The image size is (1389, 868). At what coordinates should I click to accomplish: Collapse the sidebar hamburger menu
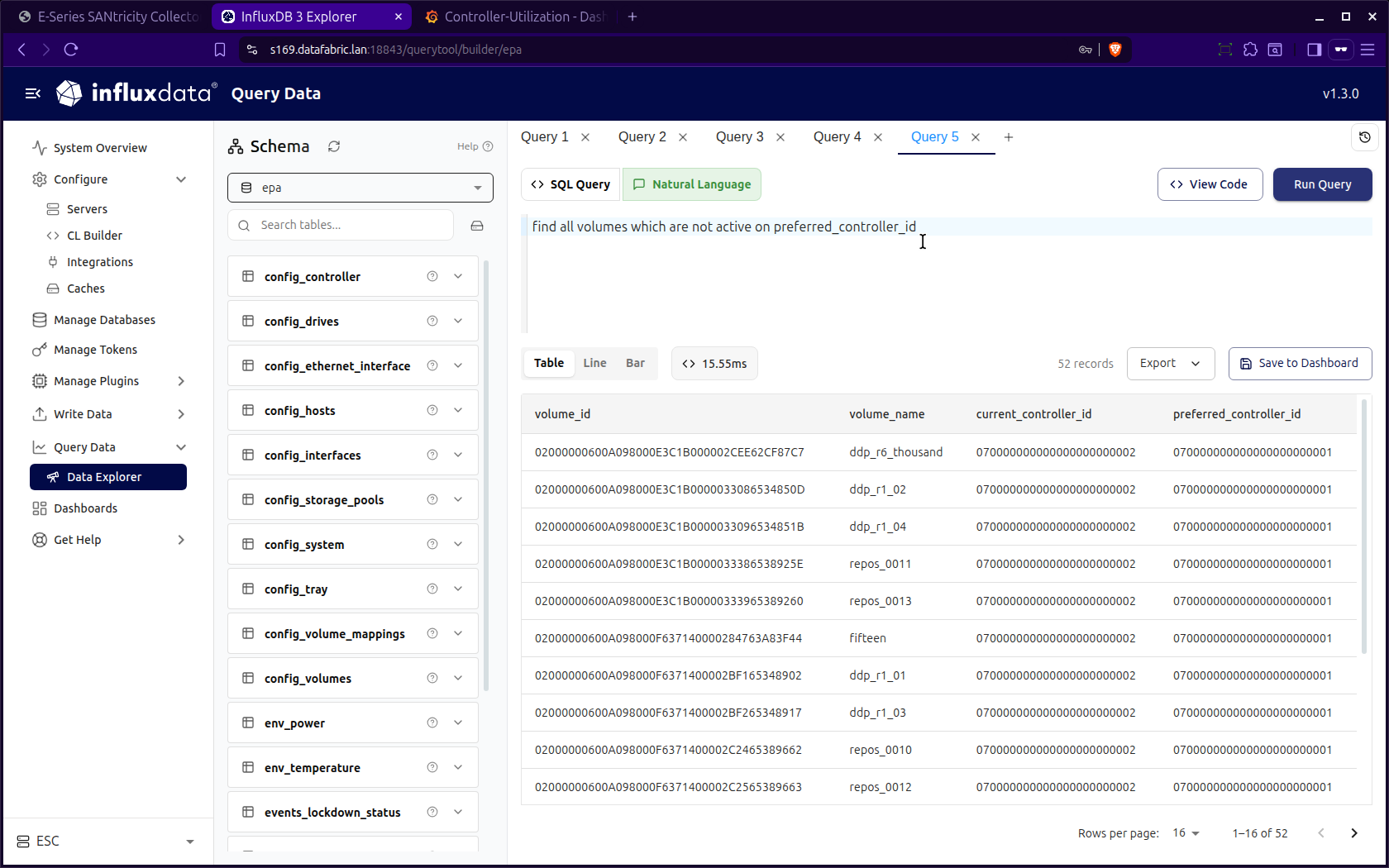point(33,93)
